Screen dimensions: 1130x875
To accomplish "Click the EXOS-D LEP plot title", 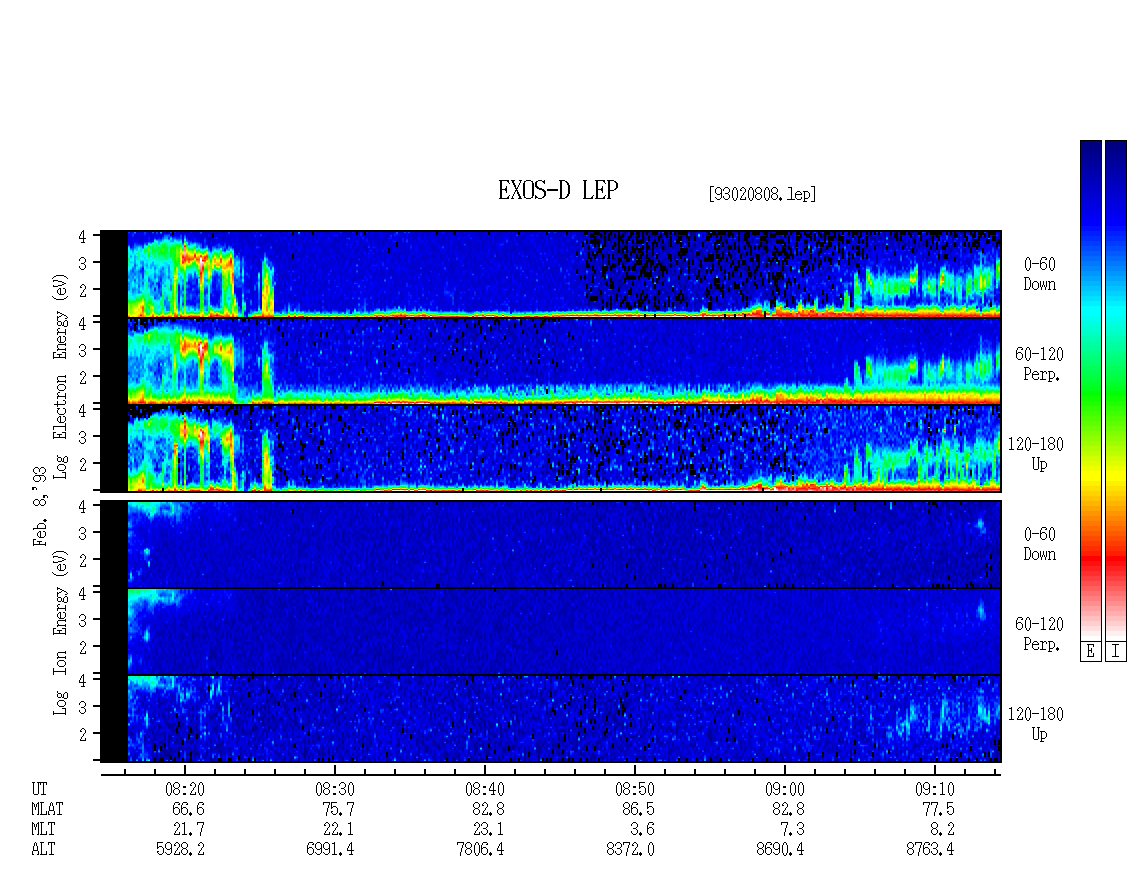I will tap(558, 190).
